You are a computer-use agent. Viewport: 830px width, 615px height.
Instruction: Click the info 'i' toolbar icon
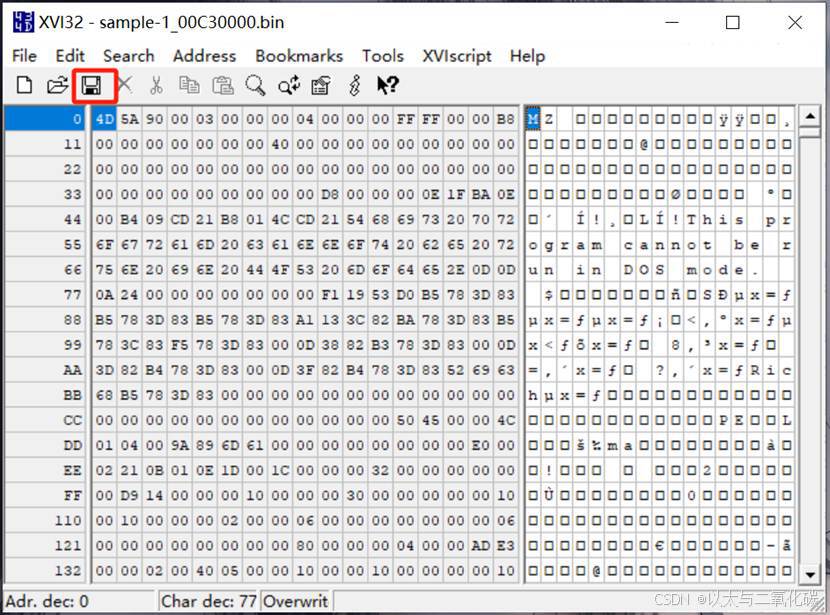pyautogui.click(x=355, y=85)
